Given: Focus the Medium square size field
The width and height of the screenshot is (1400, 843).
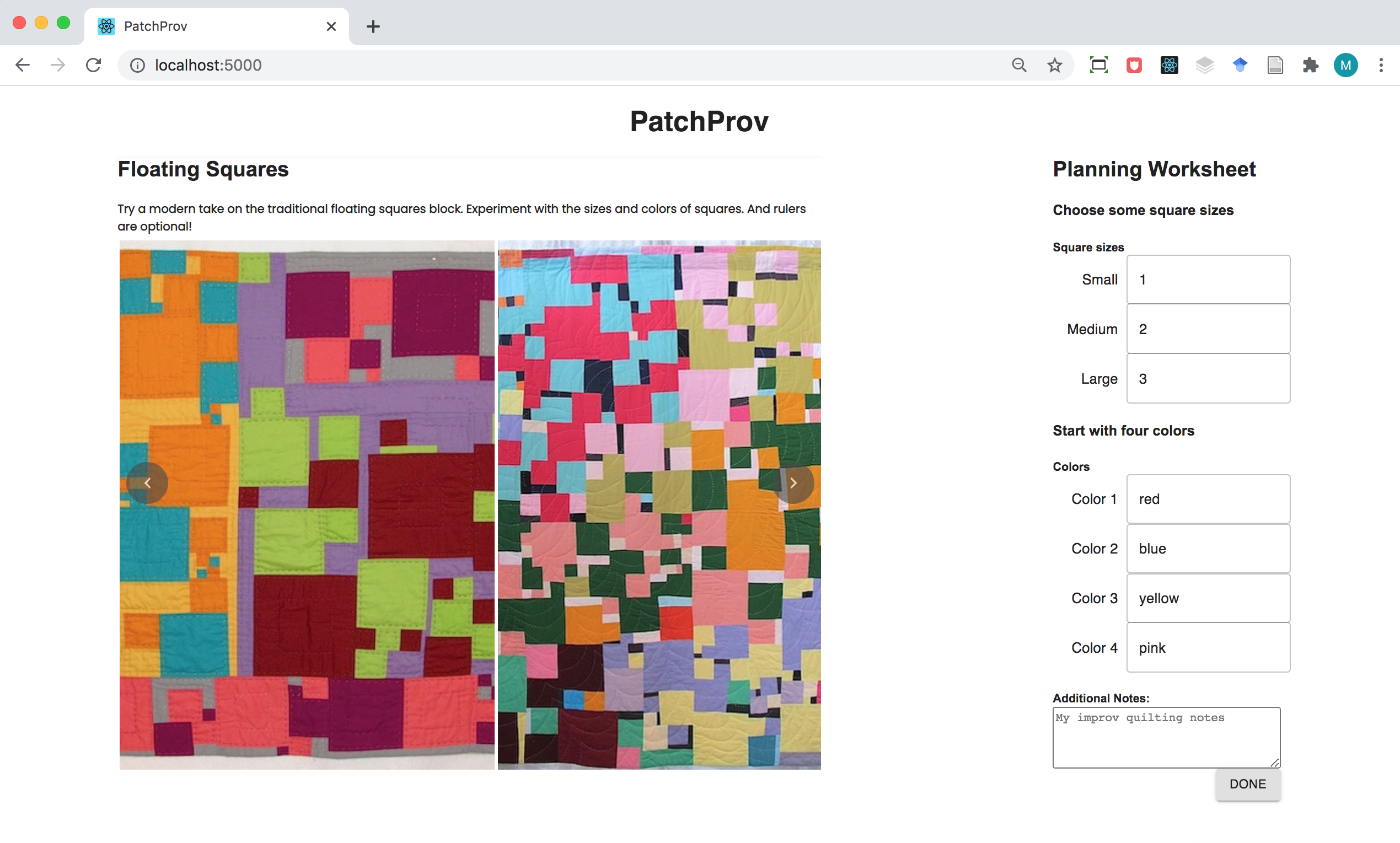Looking at the screenshot, I should [1208, 329].
